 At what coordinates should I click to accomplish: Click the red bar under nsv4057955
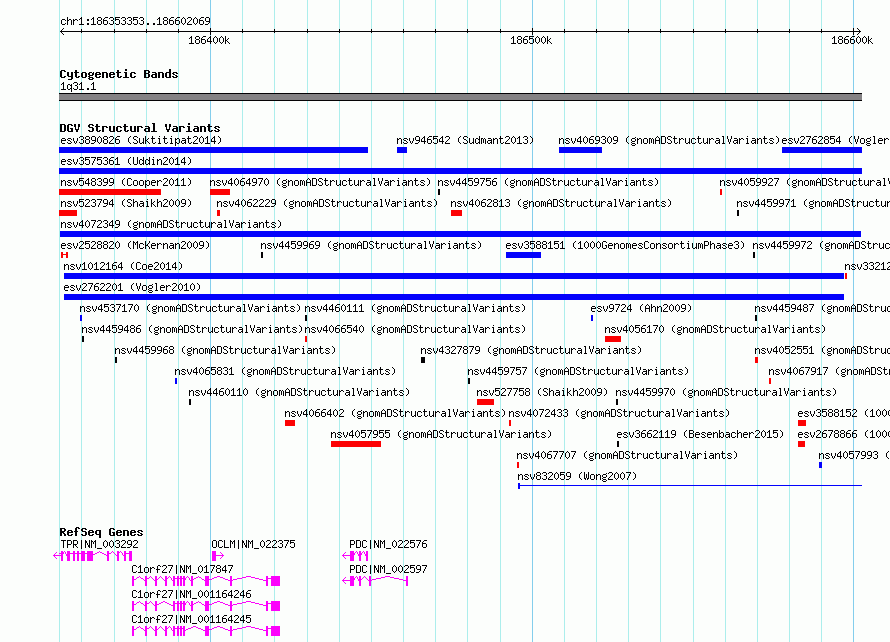(x=356, y=444)
